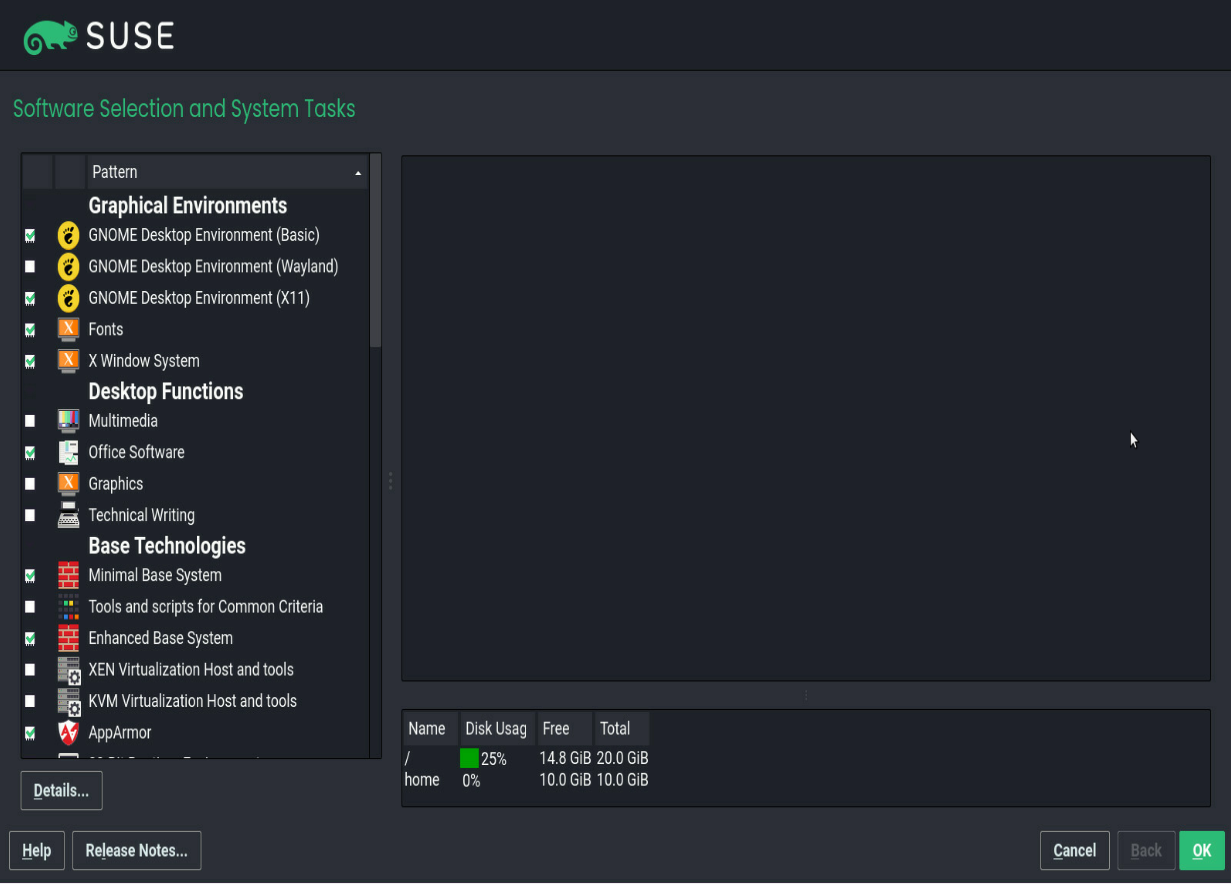Click the Minimal Base System brick icon
1231x884 pixels.
68,575
